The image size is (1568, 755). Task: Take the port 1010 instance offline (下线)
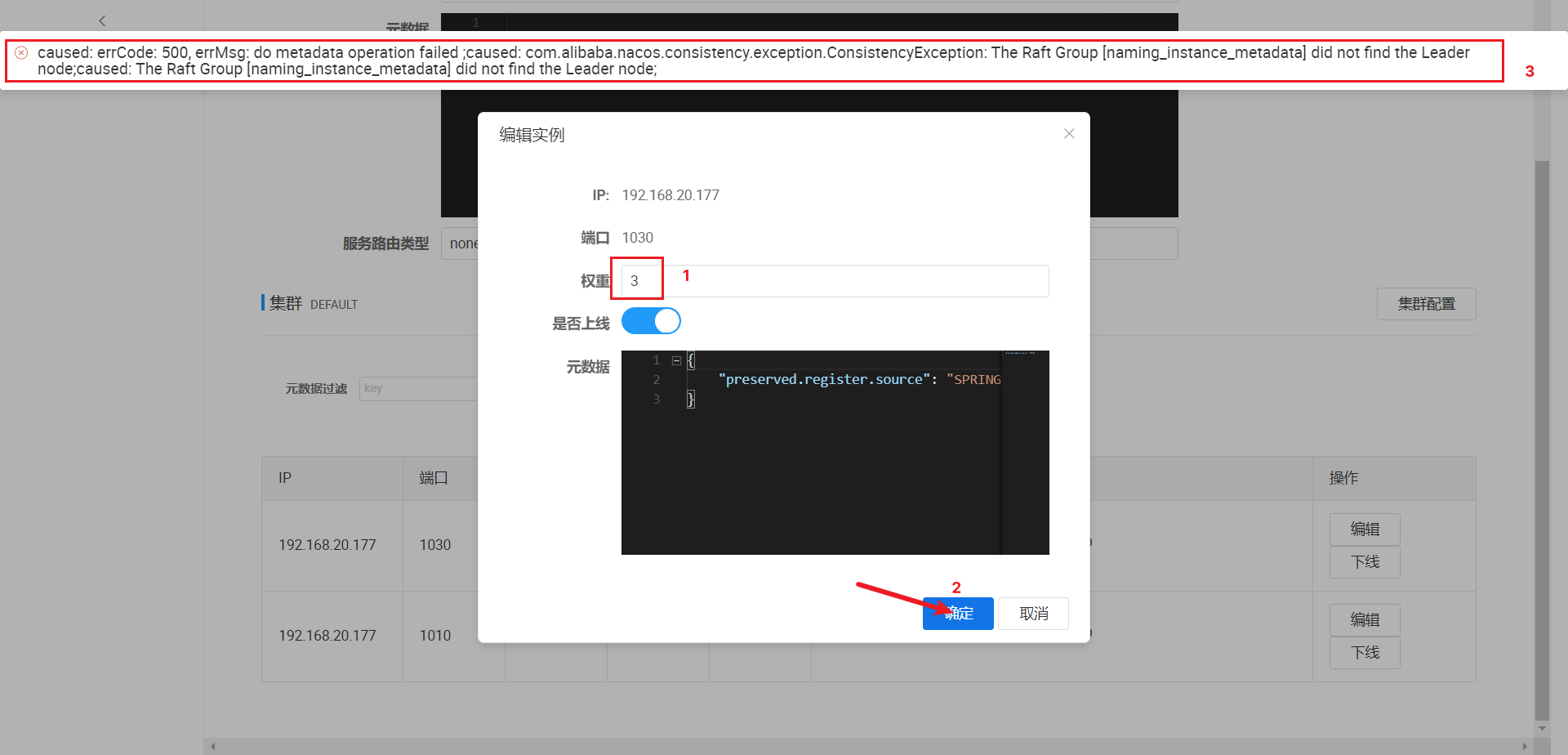pyautogui.click(x=1365, y=653)
